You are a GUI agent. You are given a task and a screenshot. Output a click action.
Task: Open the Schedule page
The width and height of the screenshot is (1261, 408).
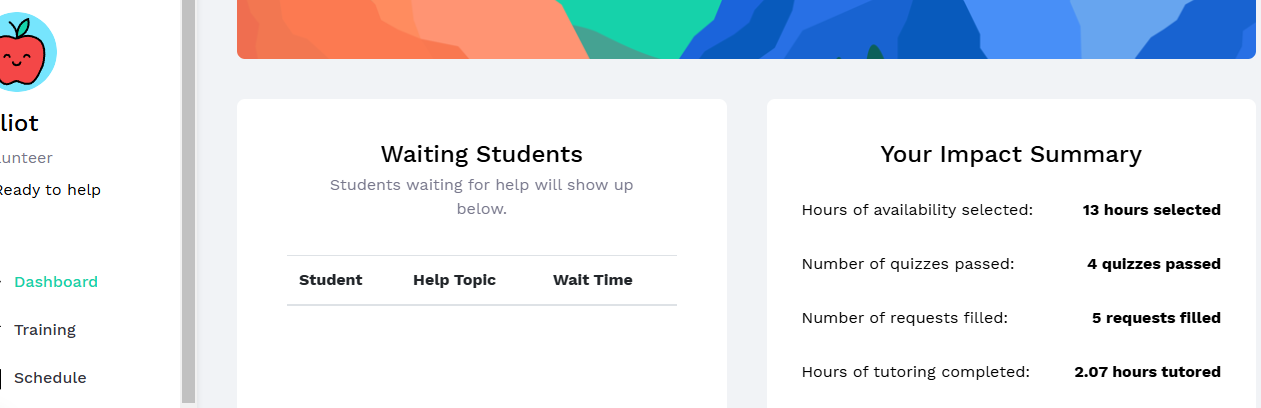pos(50,378)
